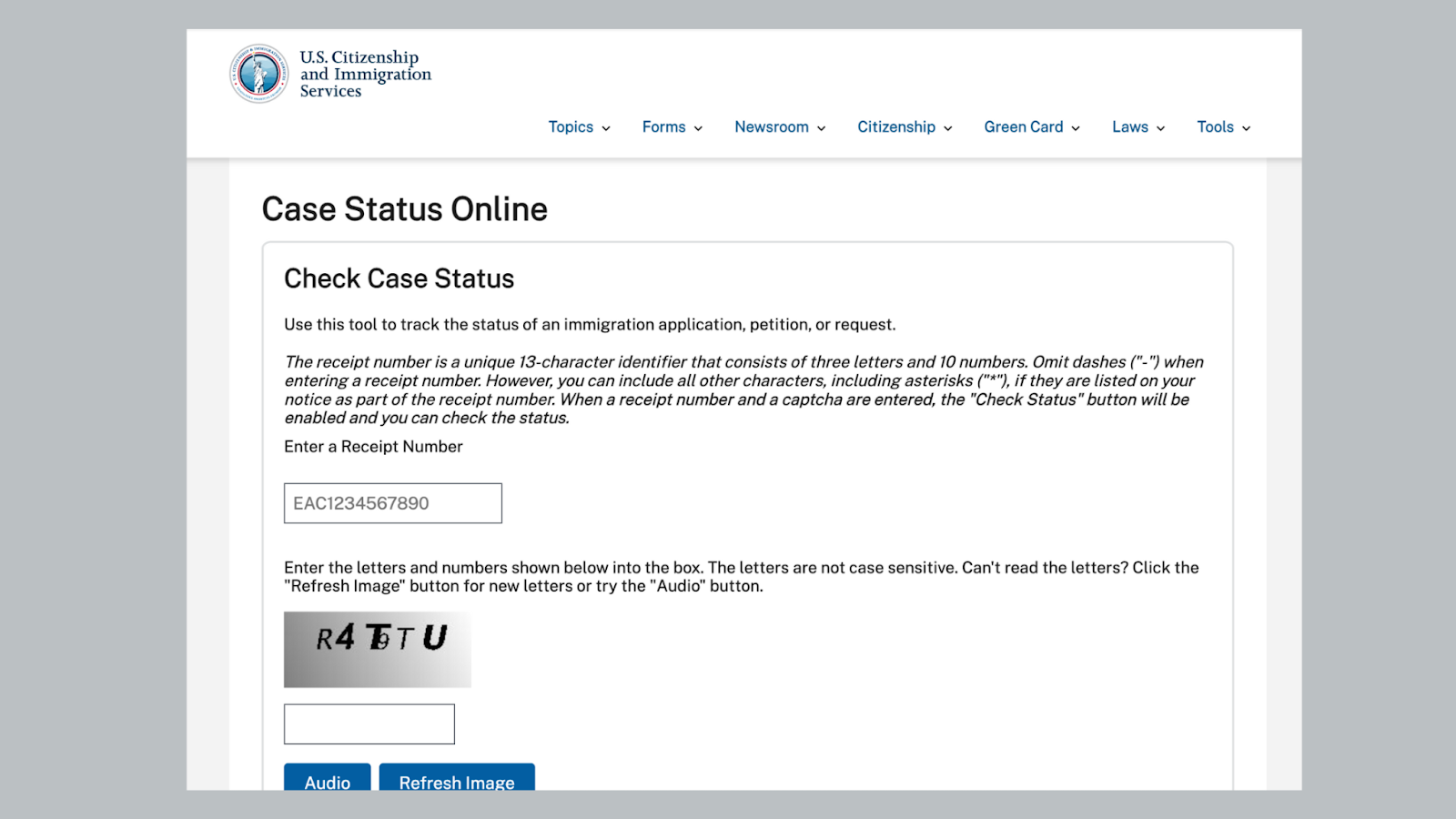1456x819 pixels.
Task: Expand the chevron next to Tools
Action: [x=1246, y=128]
